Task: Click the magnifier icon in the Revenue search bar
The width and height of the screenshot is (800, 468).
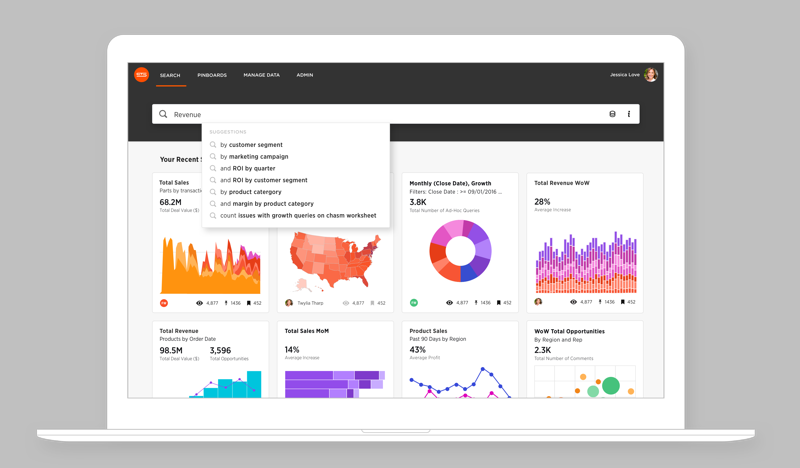Action: point(163,114)
